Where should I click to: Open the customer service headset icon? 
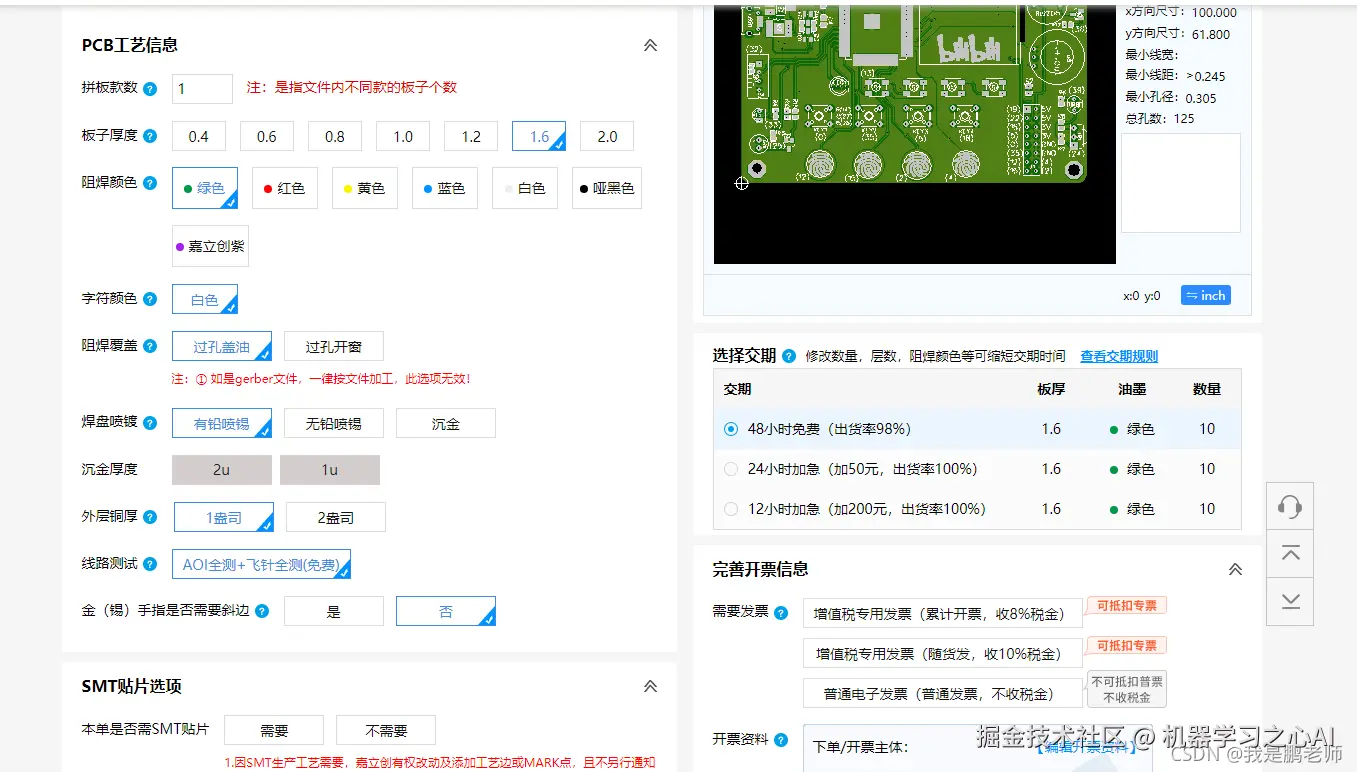click(x=1289, y=506)
